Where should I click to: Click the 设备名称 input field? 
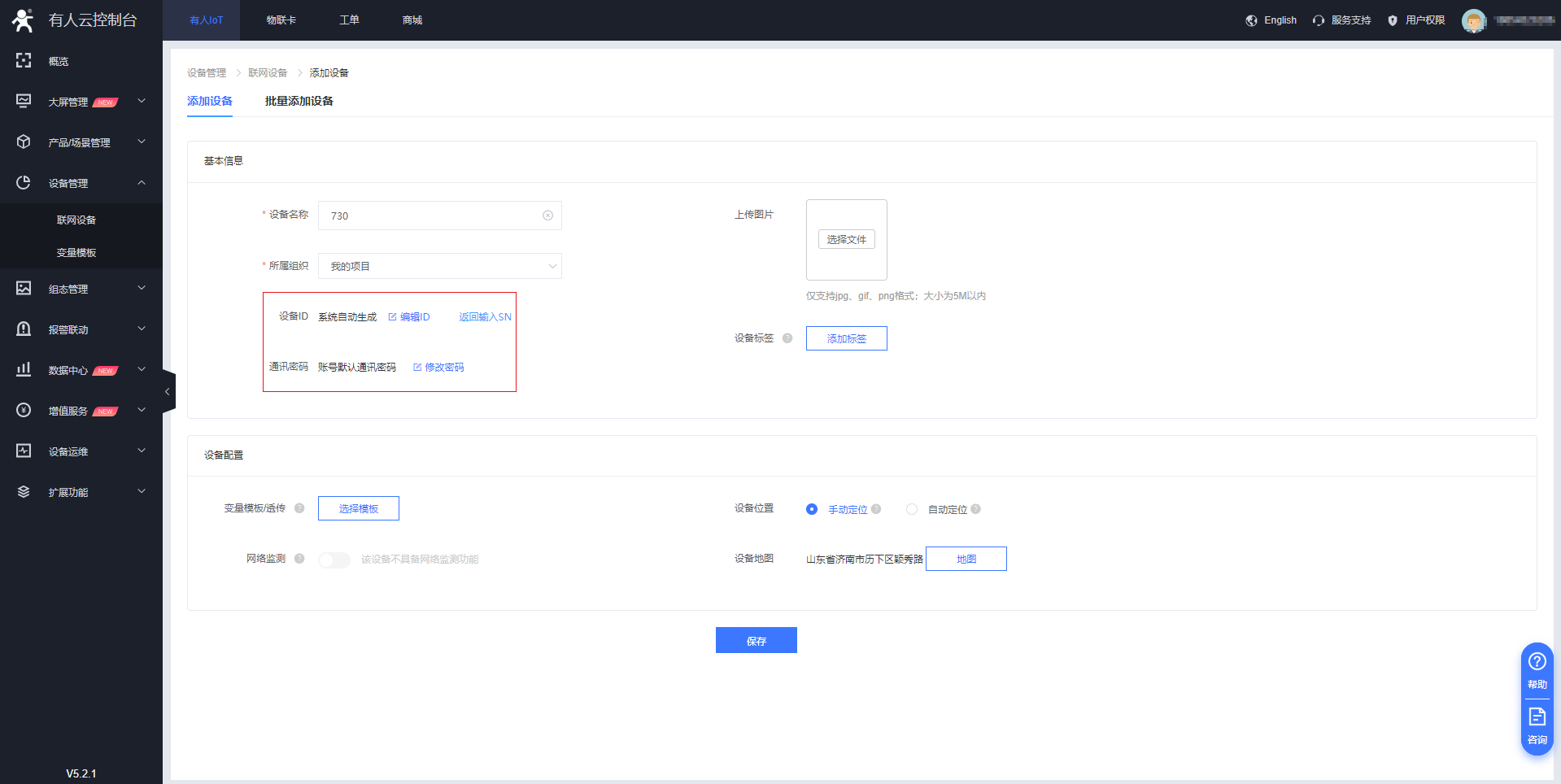[431, 216]
